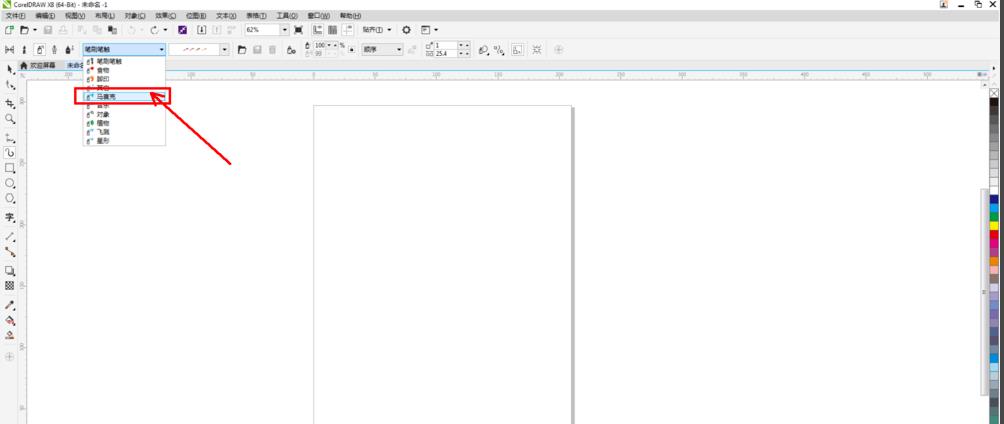Screen dimensions: 1004x424
Task: Toggle the Show rulers button
Action: pos(317,30)
